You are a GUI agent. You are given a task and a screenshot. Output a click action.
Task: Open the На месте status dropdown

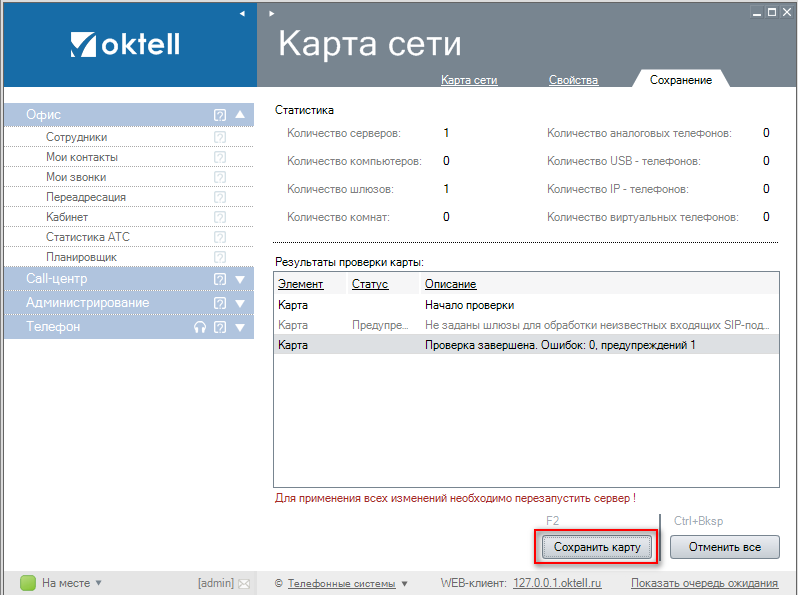98,583
